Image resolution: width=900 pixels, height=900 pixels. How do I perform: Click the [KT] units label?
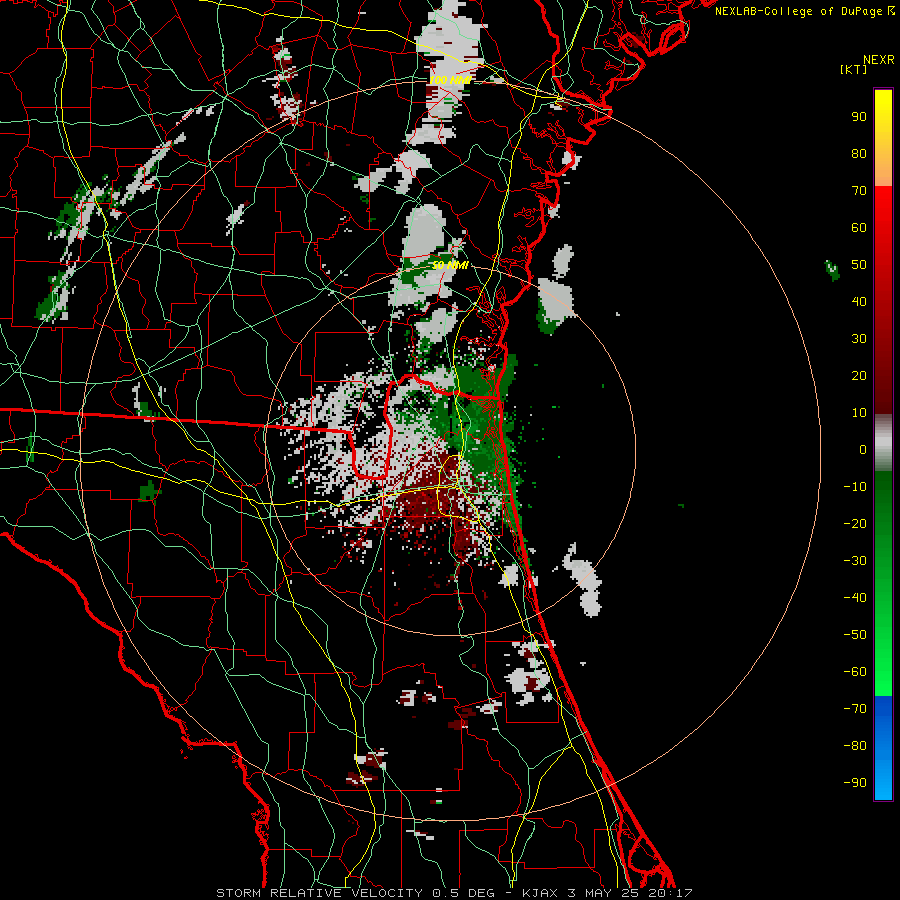point(853,69)
